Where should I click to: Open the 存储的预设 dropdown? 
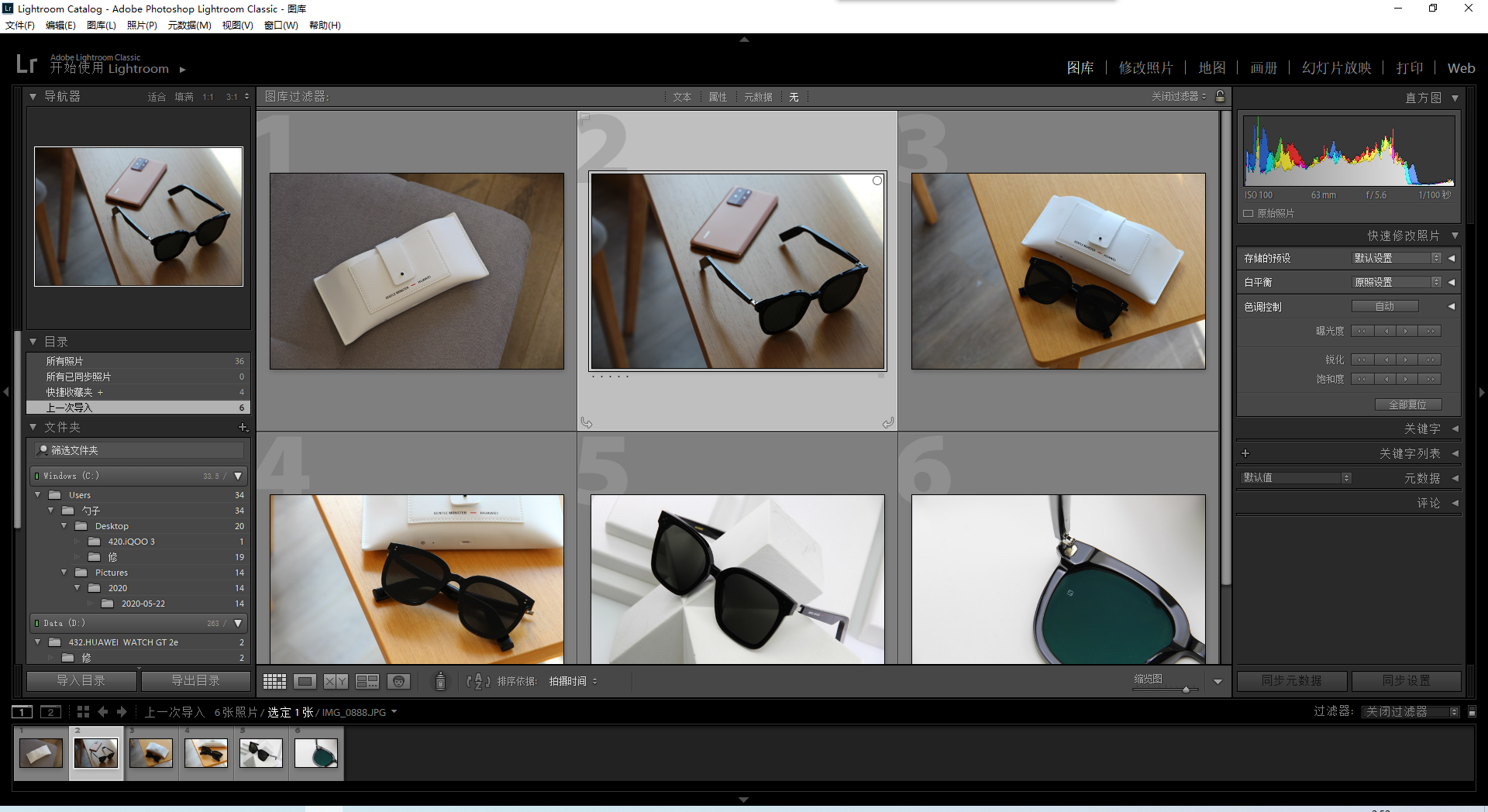(1397, 258)
